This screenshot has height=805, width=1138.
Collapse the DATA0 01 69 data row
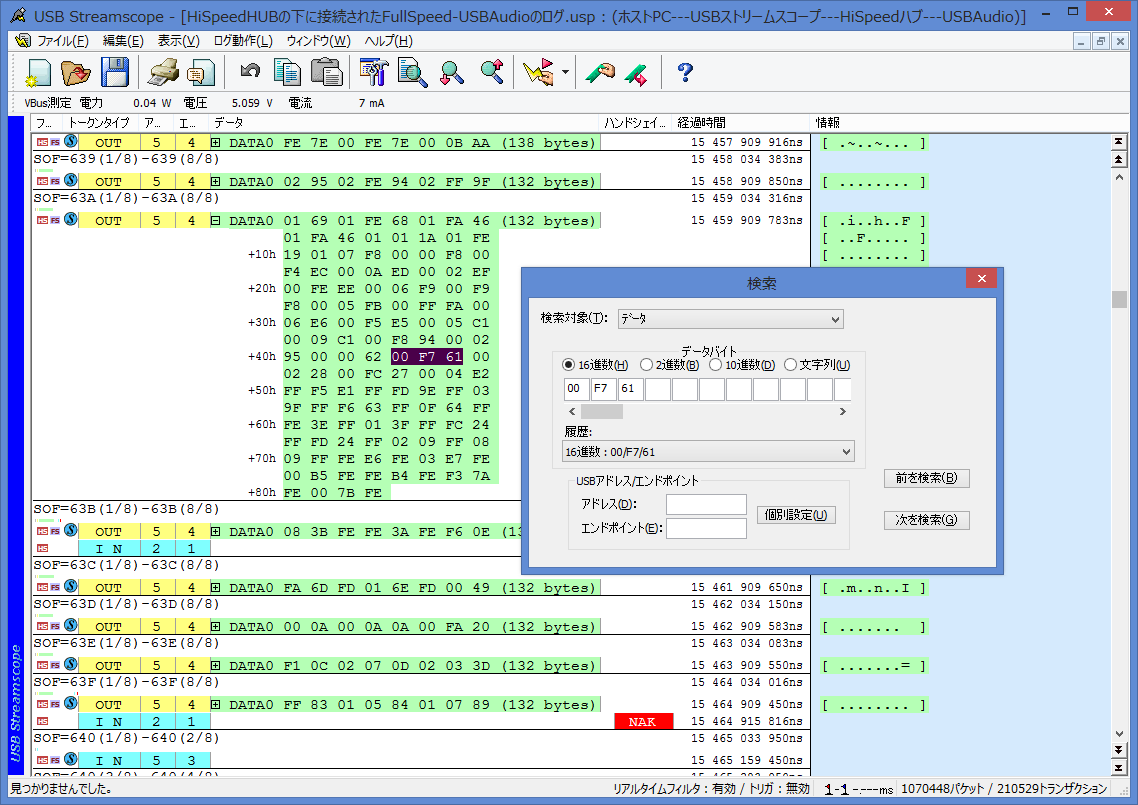[x=216, y=221]
